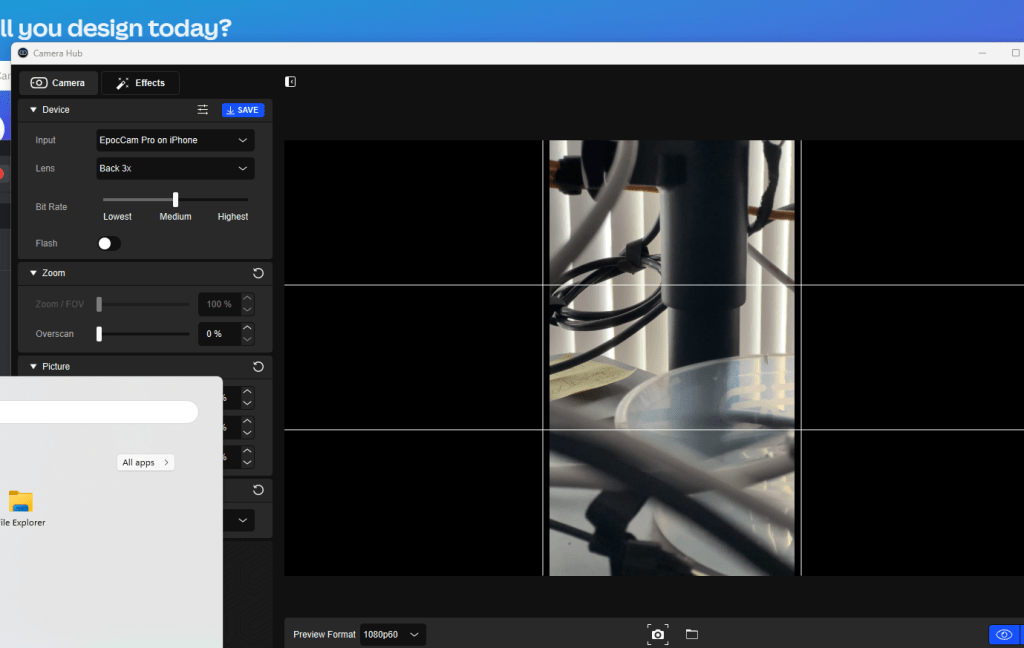
Task: Open the Preview Format 1080p60 dropdown
Action: pyautogui.click(x=392, y=634)
